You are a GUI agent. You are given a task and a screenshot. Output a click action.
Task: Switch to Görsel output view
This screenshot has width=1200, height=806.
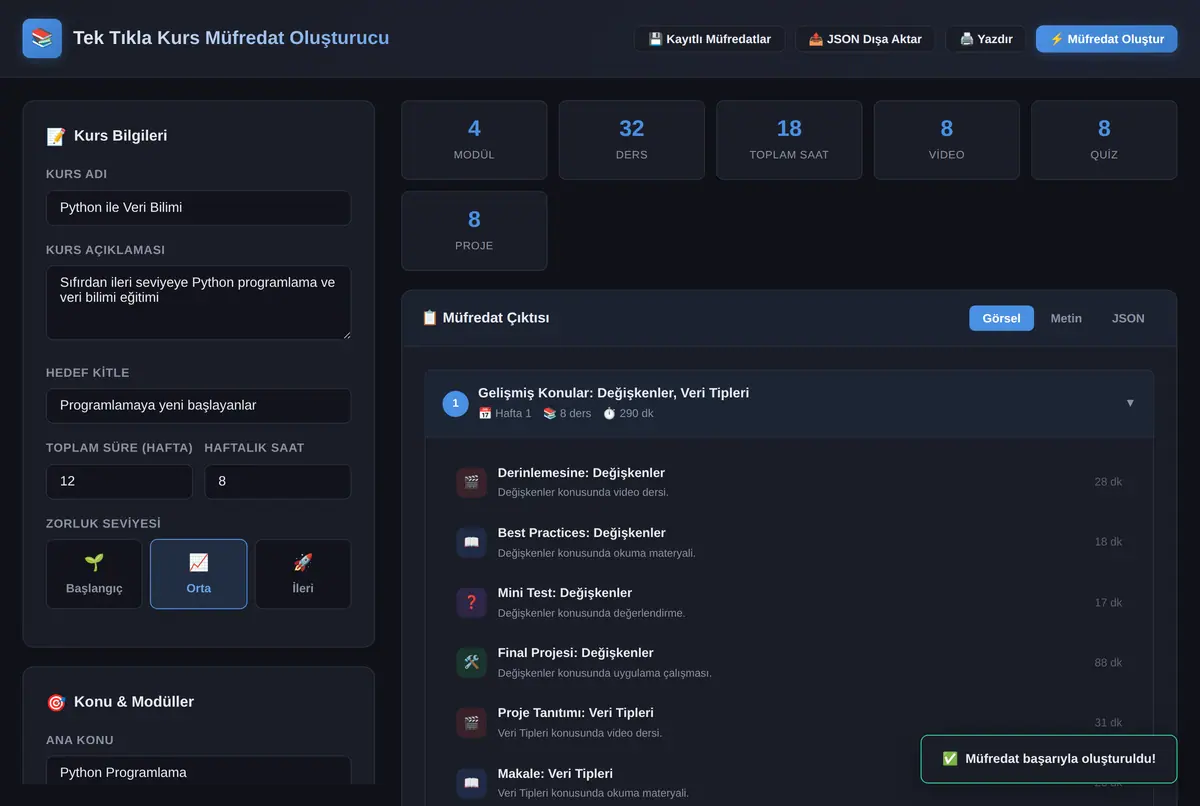tap(1001, 318)
